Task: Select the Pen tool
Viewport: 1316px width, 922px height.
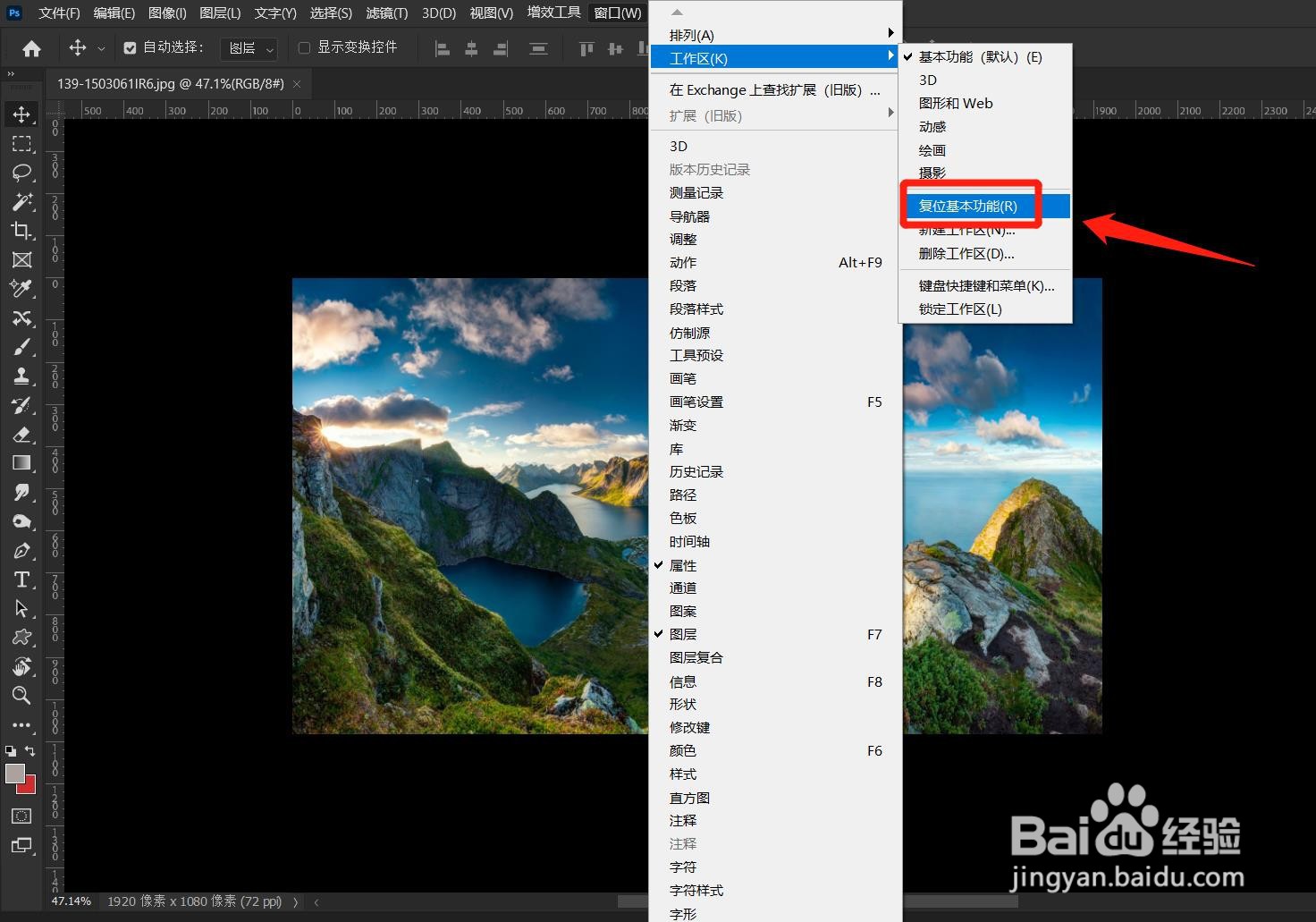Action: (21, 550)
